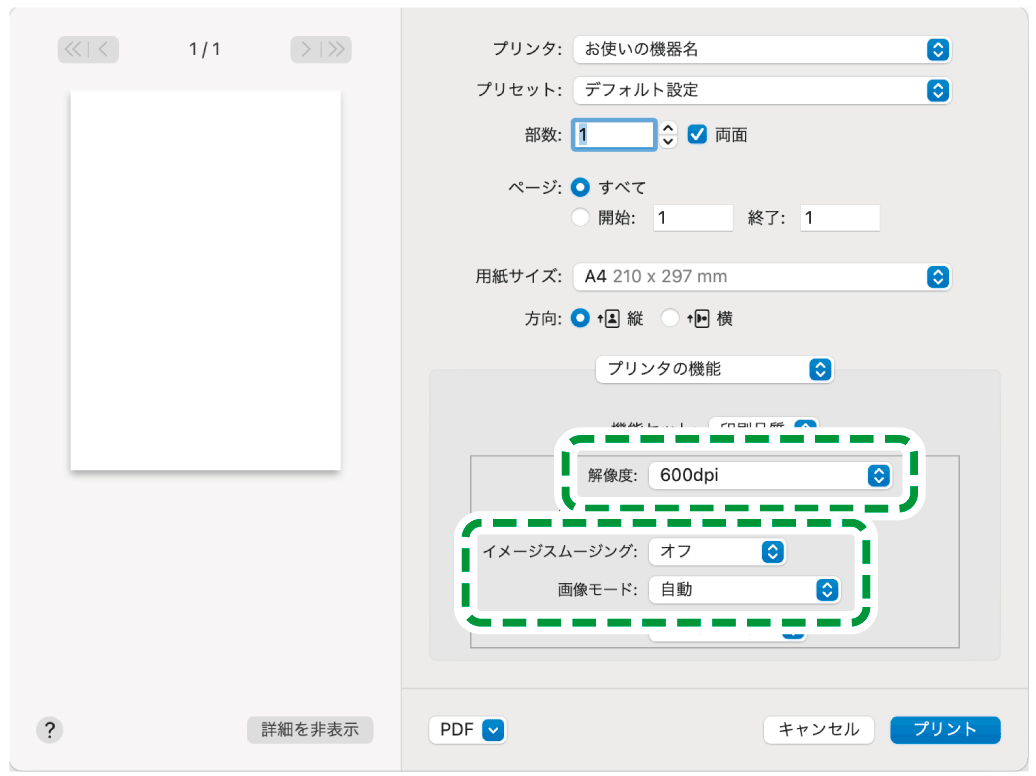1036x776 pixels.
Task: Uncheck the 両面 duplex checkbox
Action: click(697, 134)
